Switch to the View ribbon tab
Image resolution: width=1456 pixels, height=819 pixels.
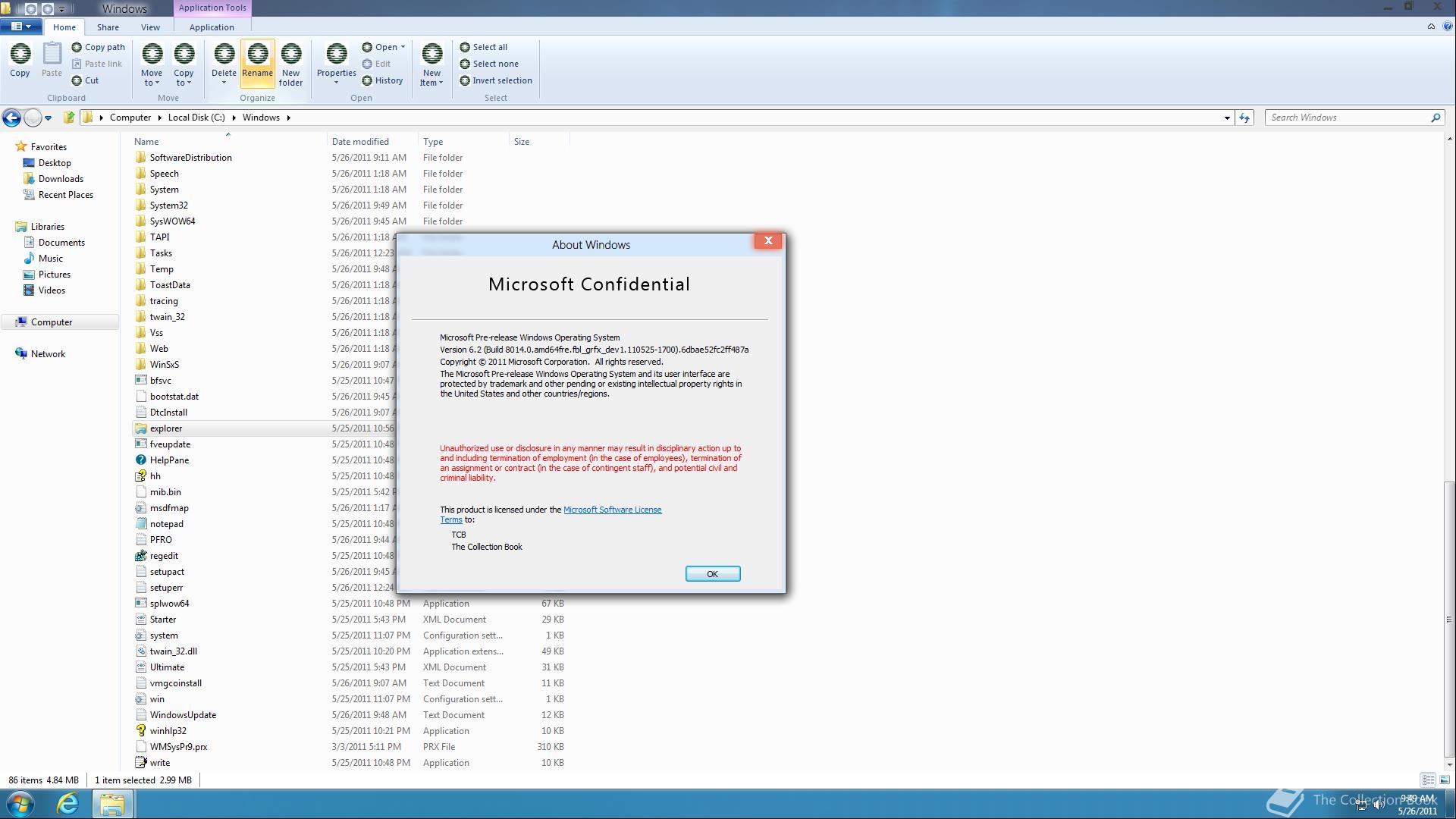click(150, 27)
